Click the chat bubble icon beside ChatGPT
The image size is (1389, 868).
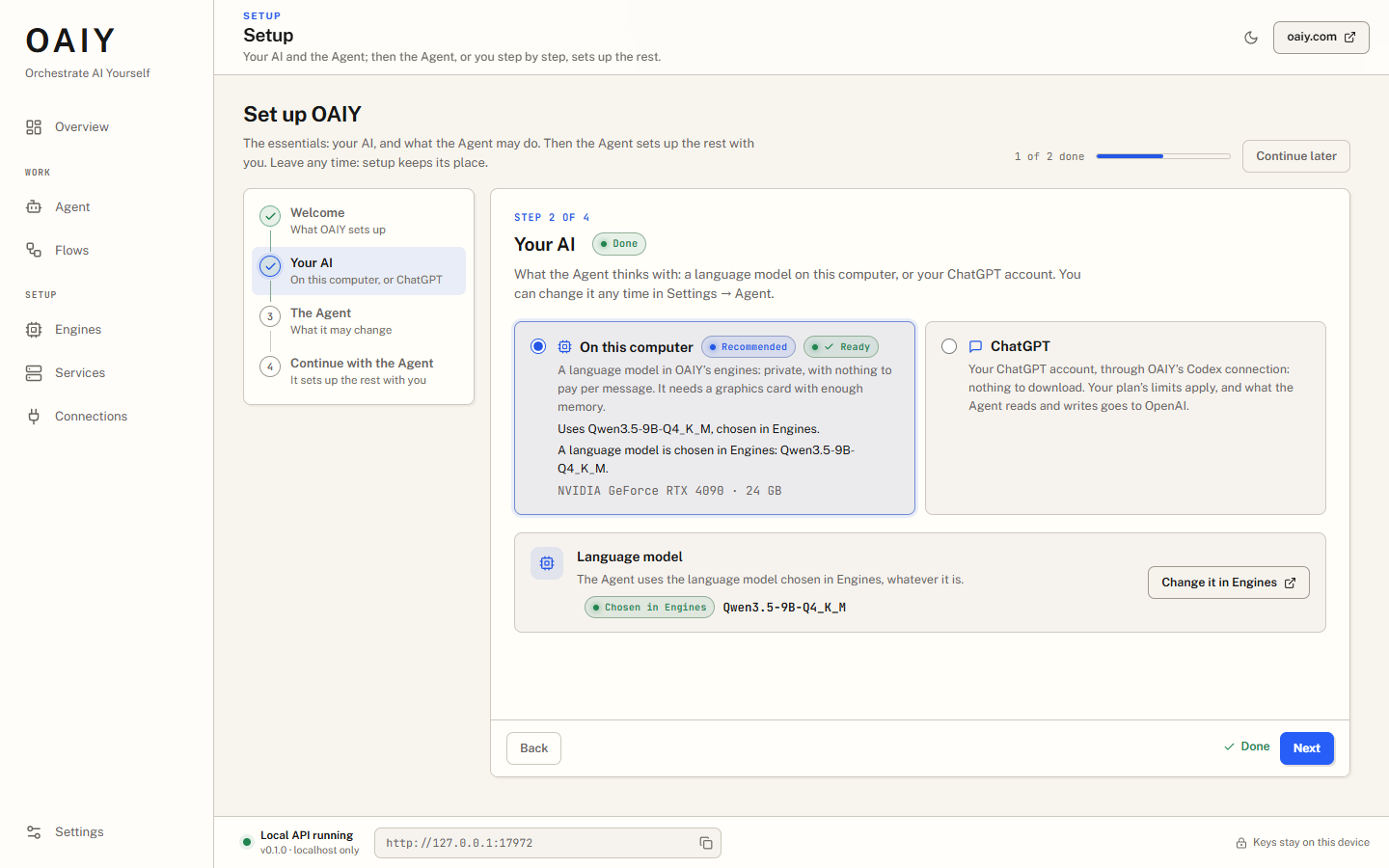(975, 346)
